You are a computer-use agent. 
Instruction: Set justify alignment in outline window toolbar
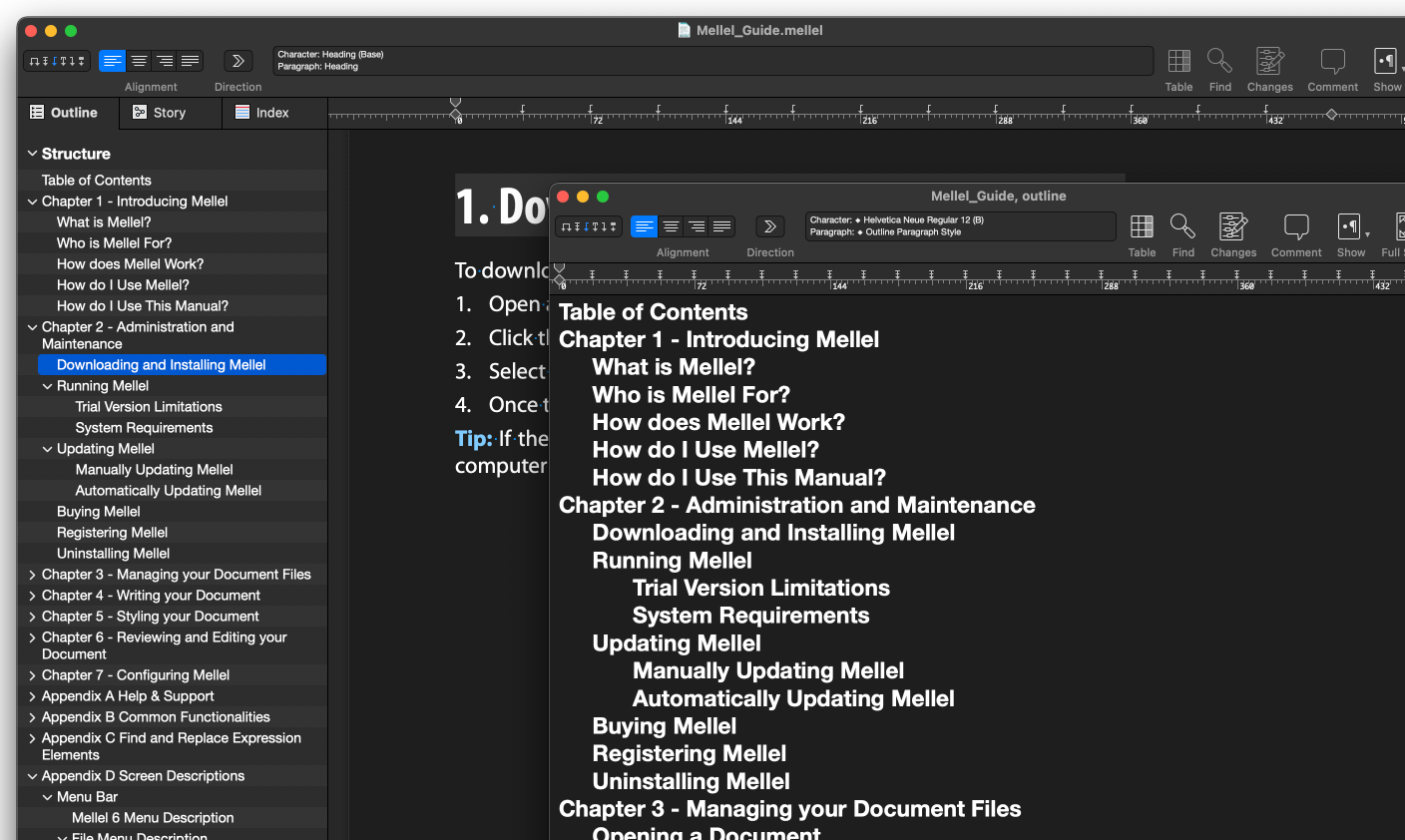[x=722, y=226]
